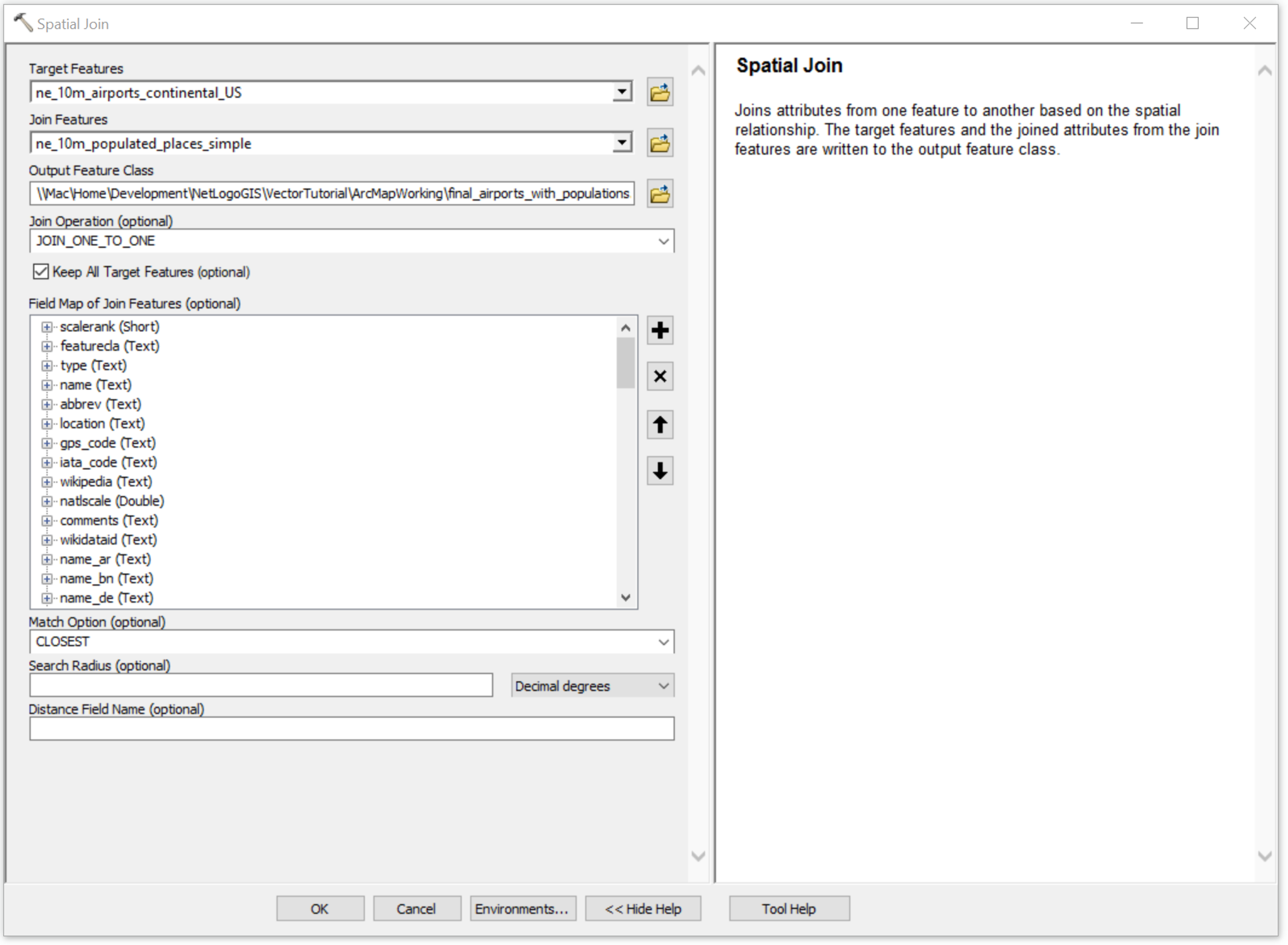Open the Environments settings
The height and width of the screenshot is (945, 1288).
click(x=522, y=908)
